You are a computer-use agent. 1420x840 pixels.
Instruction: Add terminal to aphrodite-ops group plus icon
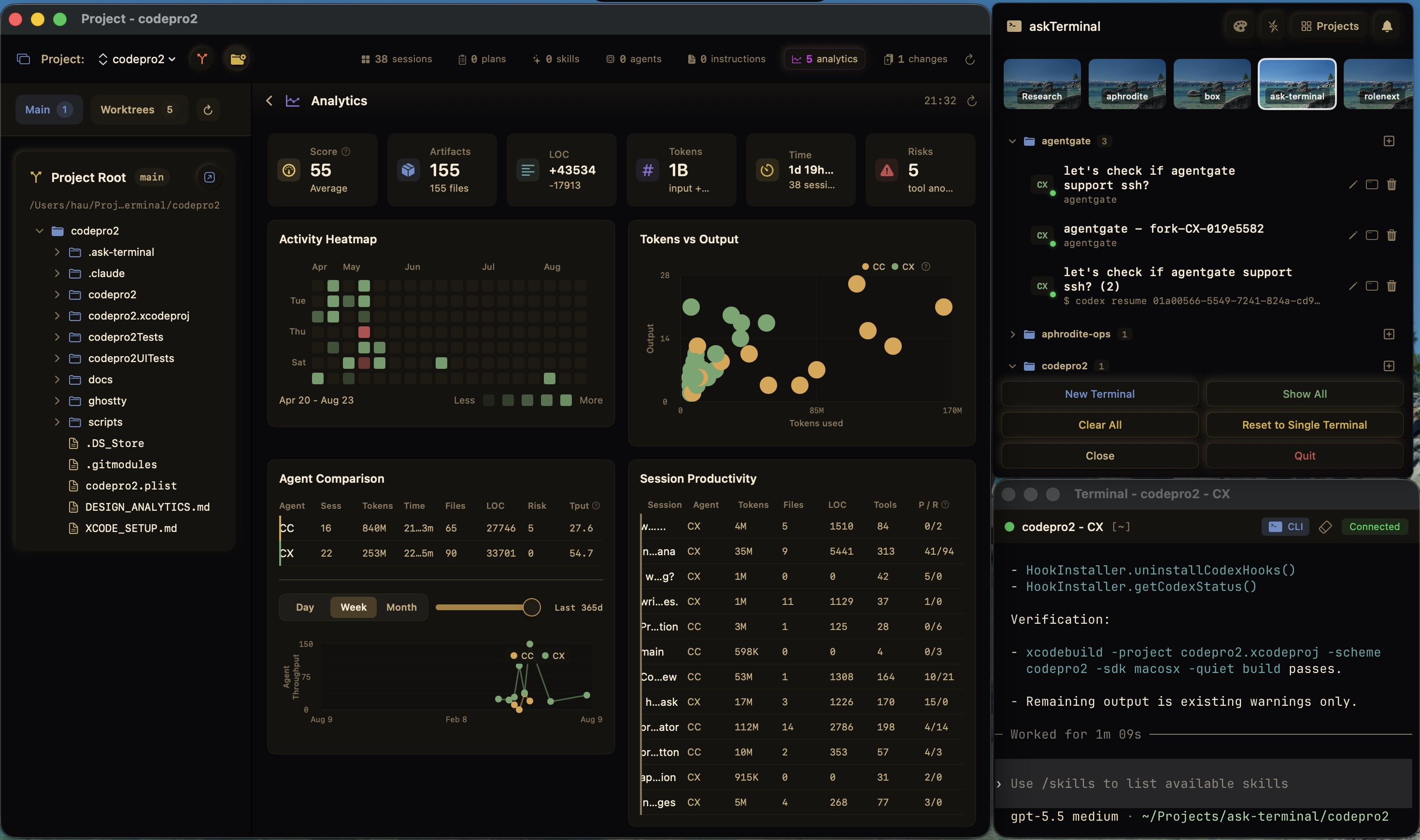coord(1389,334)
